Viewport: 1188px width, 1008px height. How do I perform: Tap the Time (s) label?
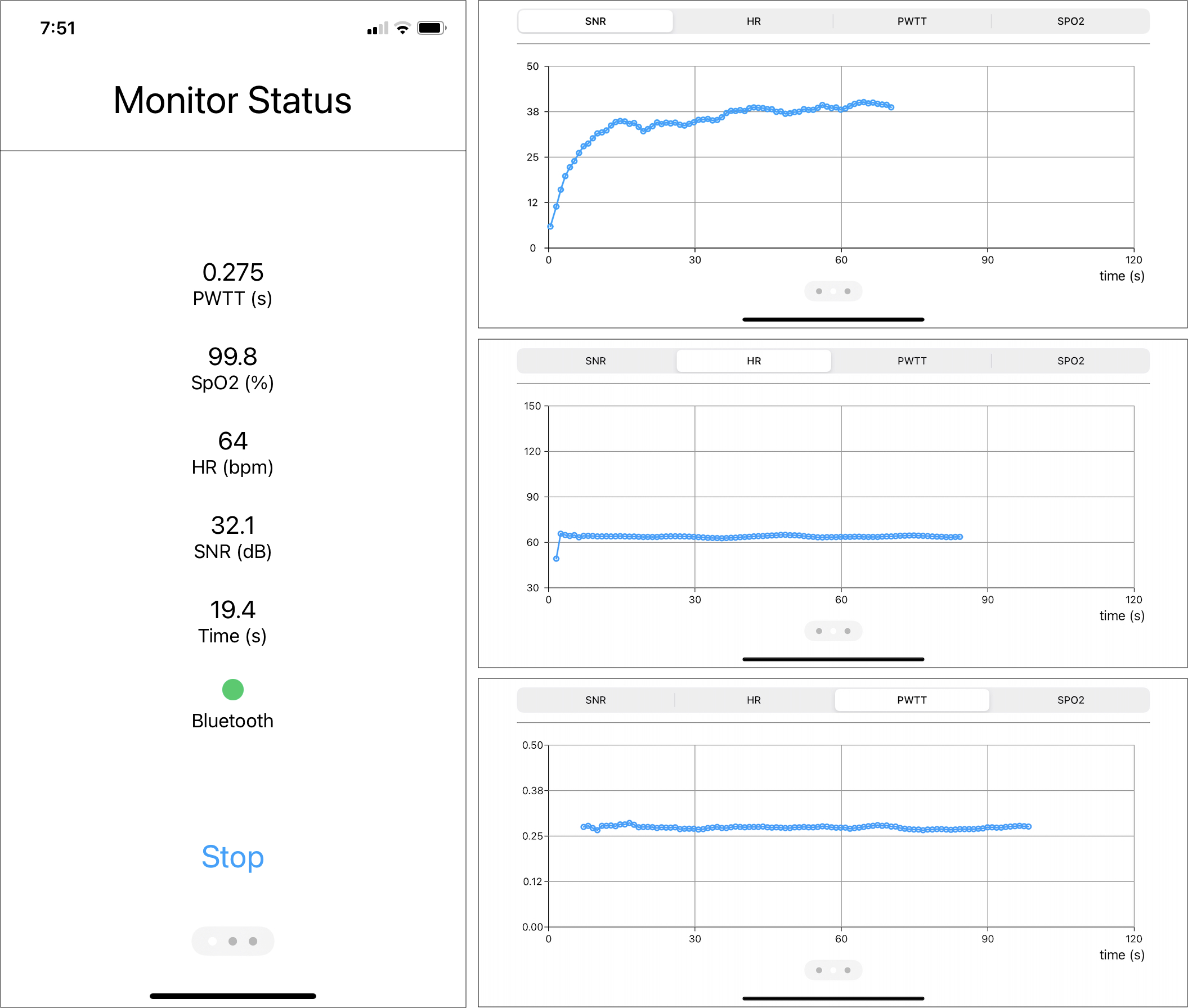click(232, 637)
